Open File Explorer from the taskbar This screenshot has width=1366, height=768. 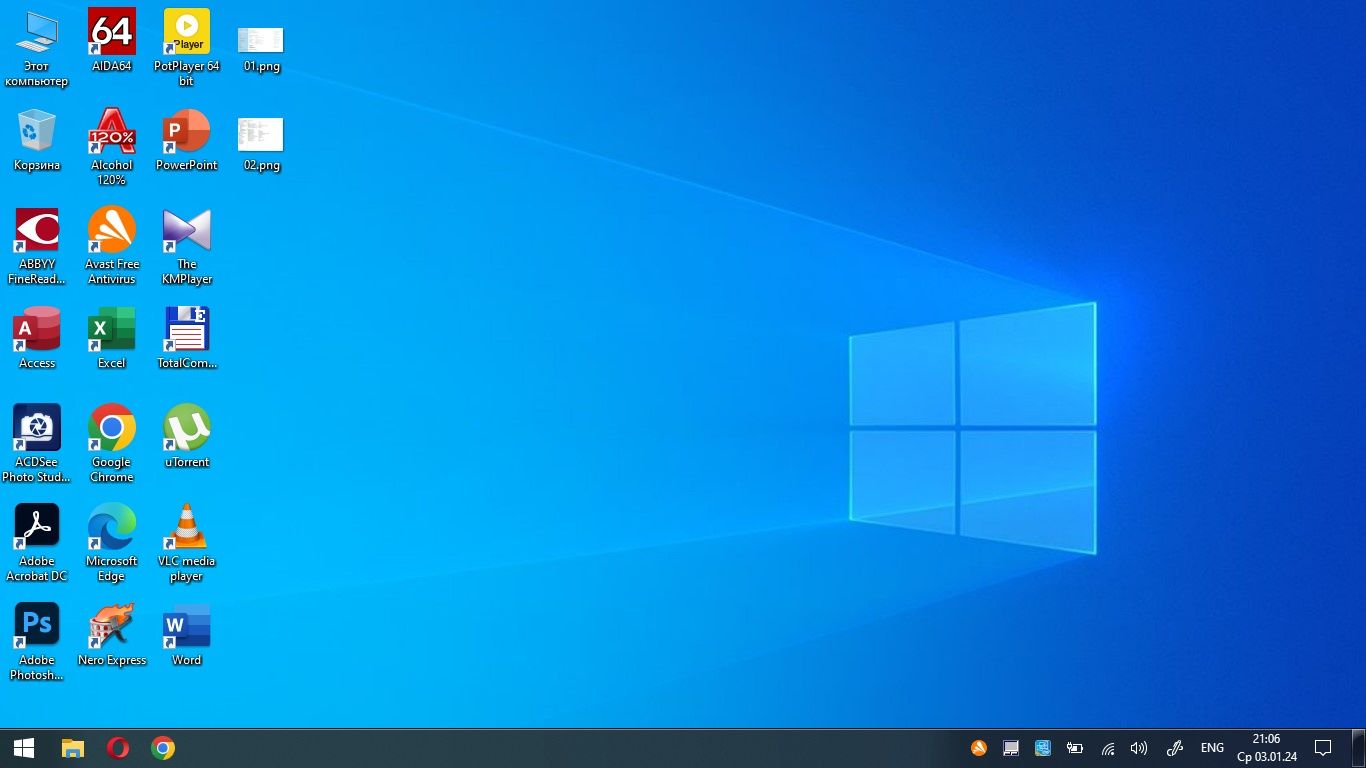(73, 748)
